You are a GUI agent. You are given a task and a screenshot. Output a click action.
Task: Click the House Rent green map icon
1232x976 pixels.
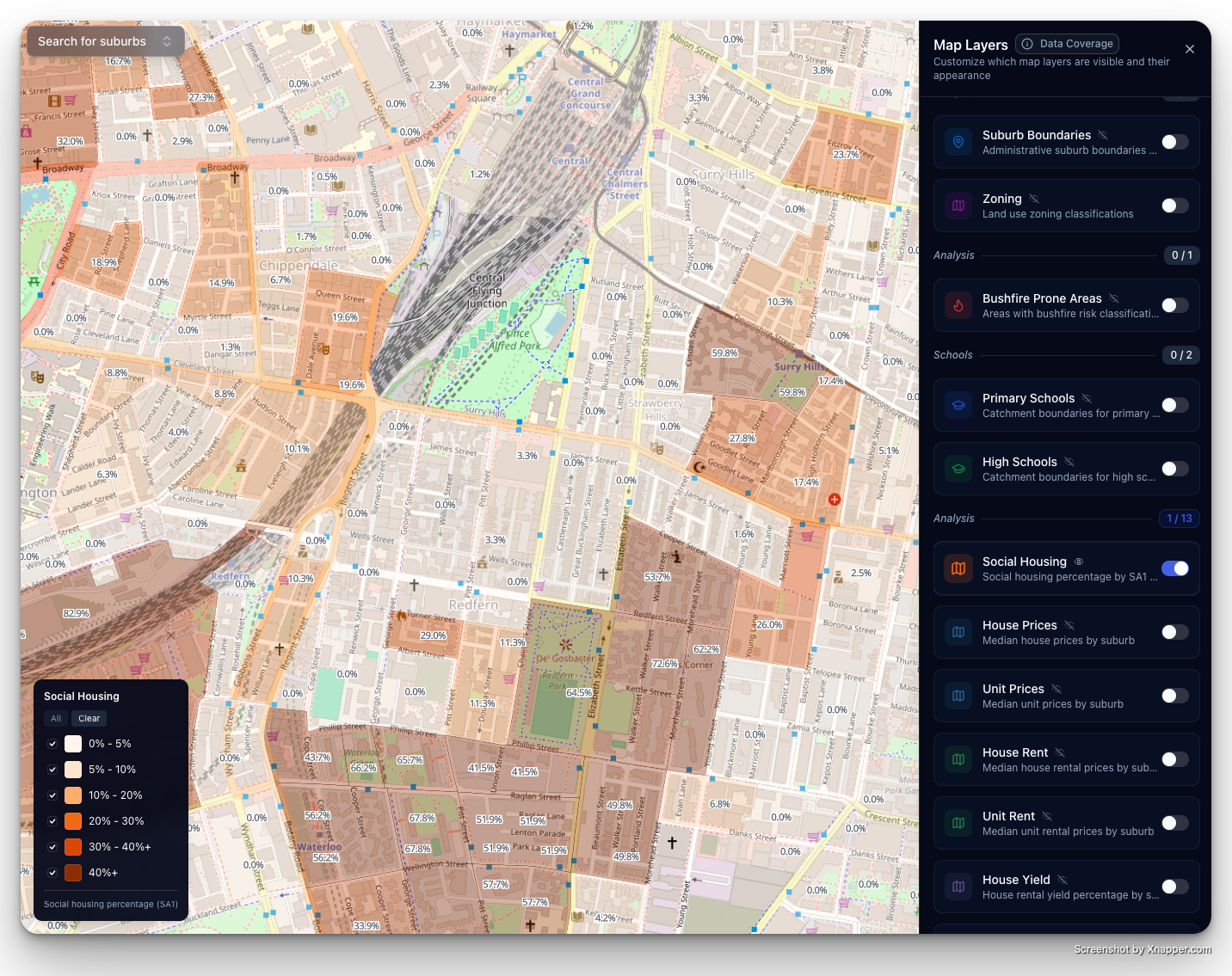(958, 759)
